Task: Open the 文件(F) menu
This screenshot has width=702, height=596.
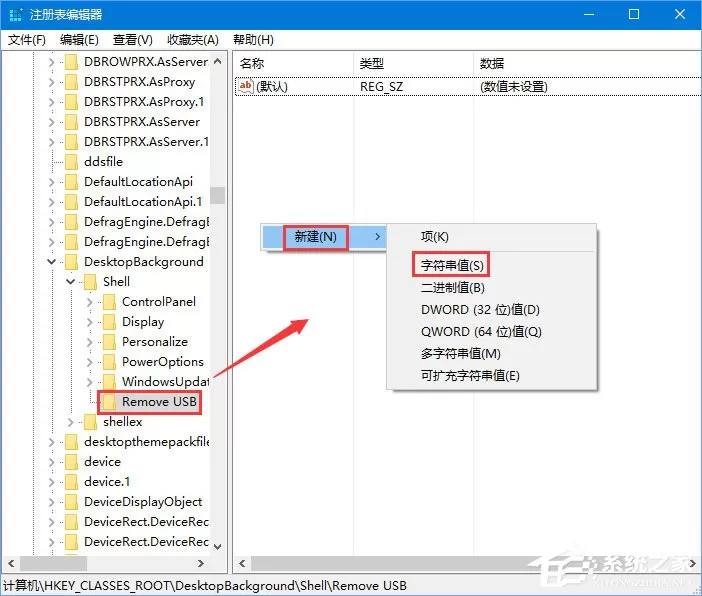Action: pos(26,40)
